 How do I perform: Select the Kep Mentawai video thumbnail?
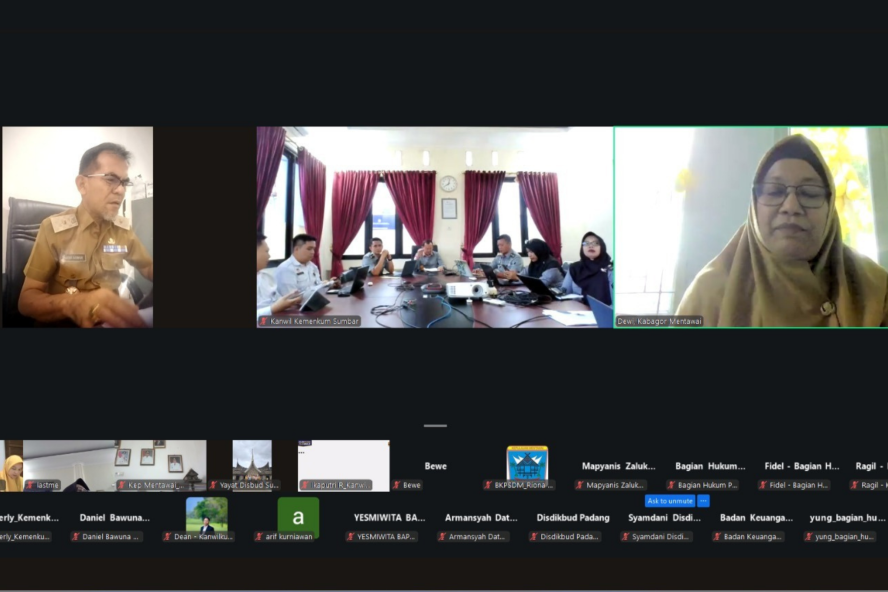click(161, 462)
